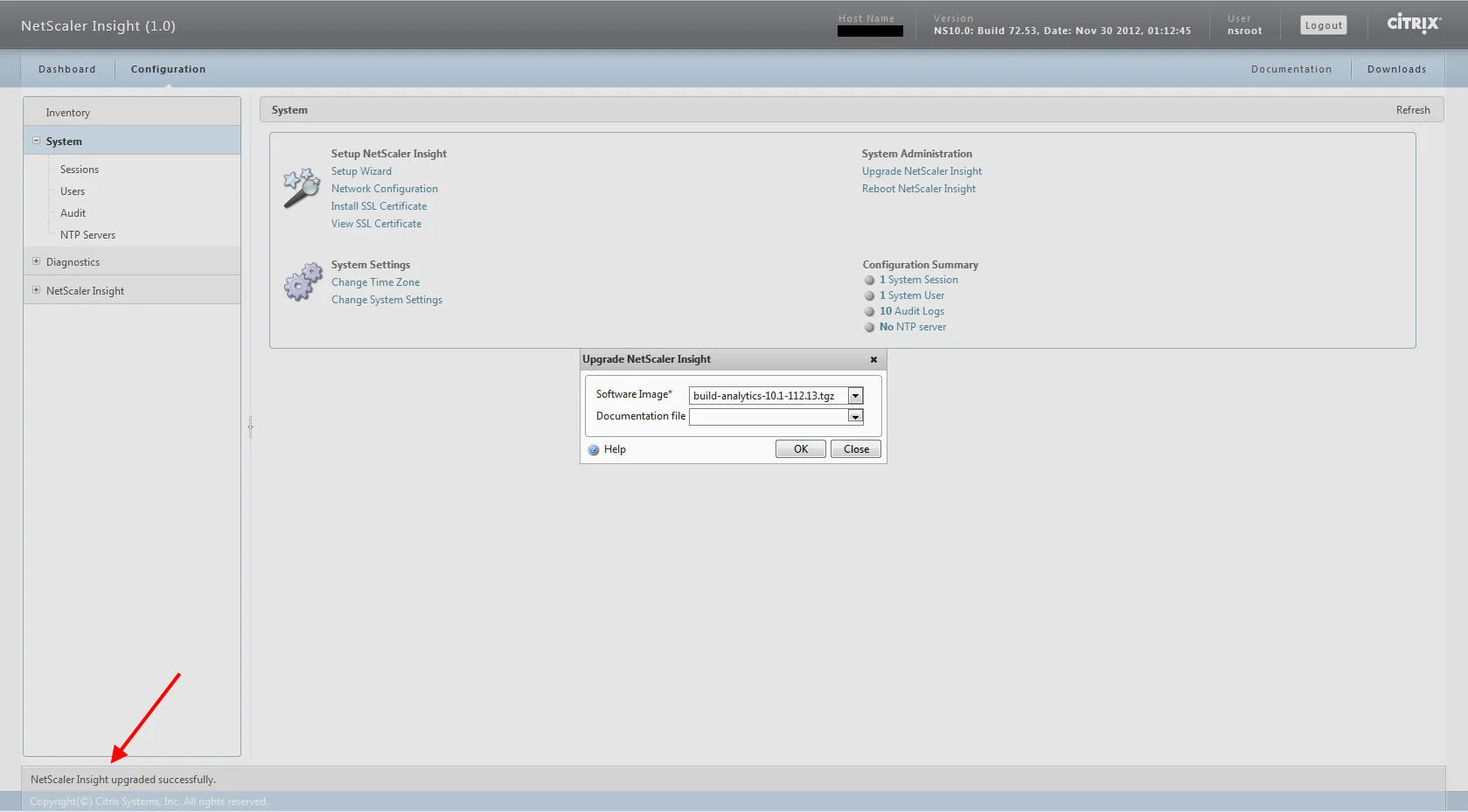
Task: Click the Documentation file text field
Action: click(x=769, y=417)
